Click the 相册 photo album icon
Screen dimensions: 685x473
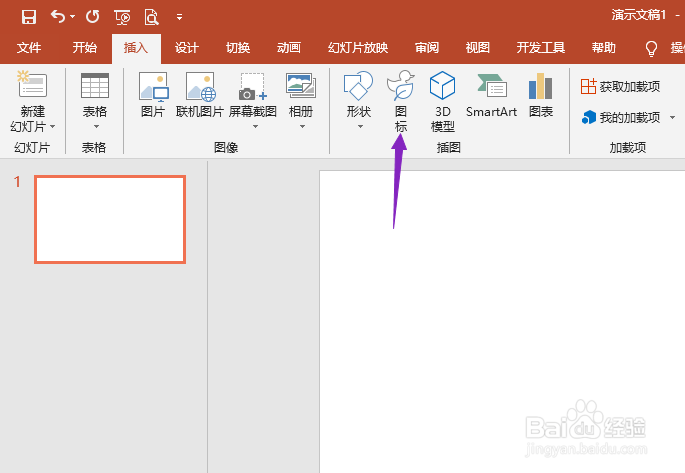pos(301,86)
